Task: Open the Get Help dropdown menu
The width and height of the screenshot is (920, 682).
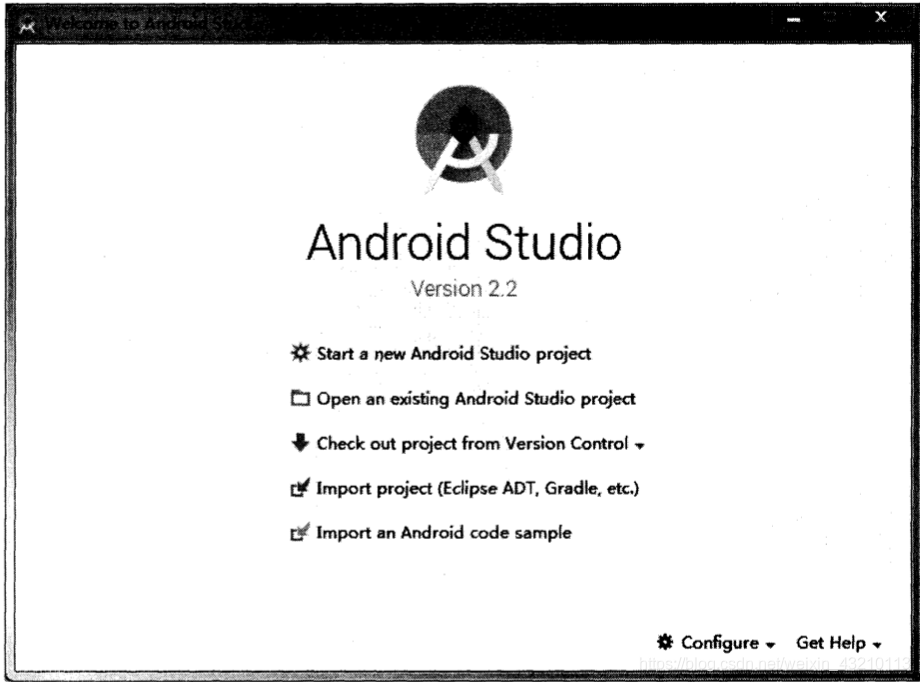Action: [838, 643]
